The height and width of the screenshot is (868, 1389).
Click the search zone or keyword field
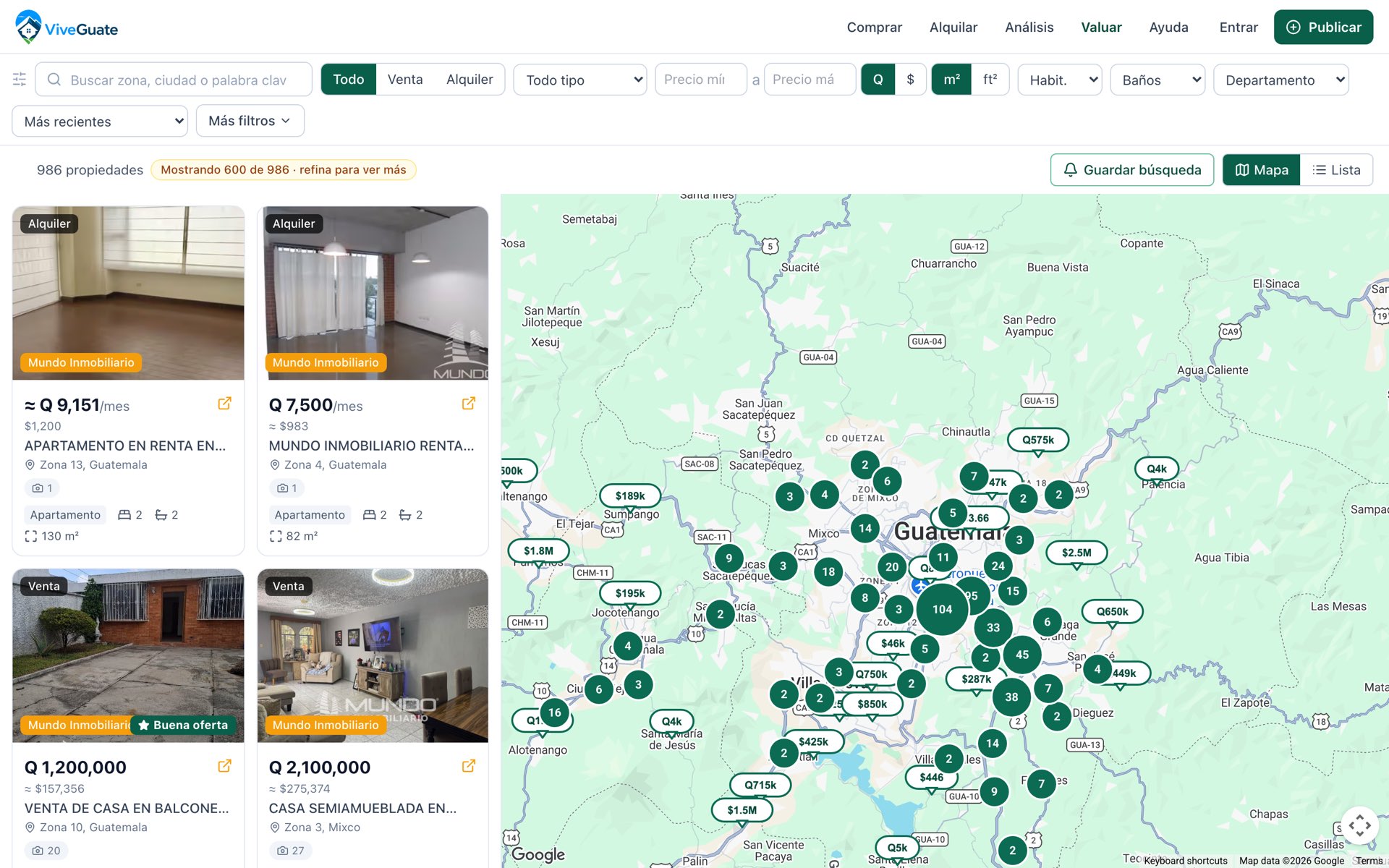tap(174, 80)
